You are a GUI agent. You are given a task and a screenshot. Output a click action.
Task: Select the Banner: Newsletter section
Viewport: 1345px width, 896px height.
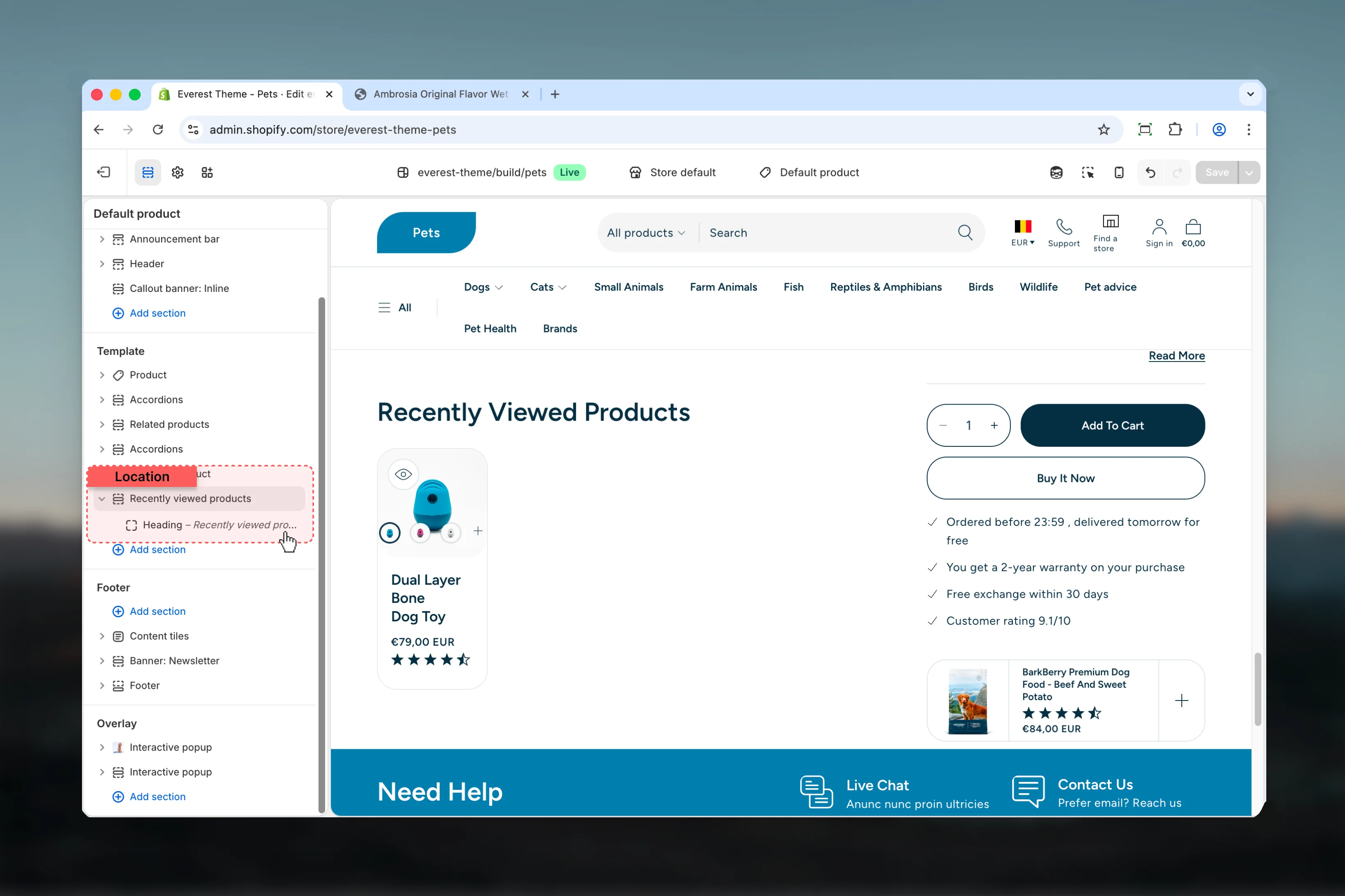coord(174,661)
